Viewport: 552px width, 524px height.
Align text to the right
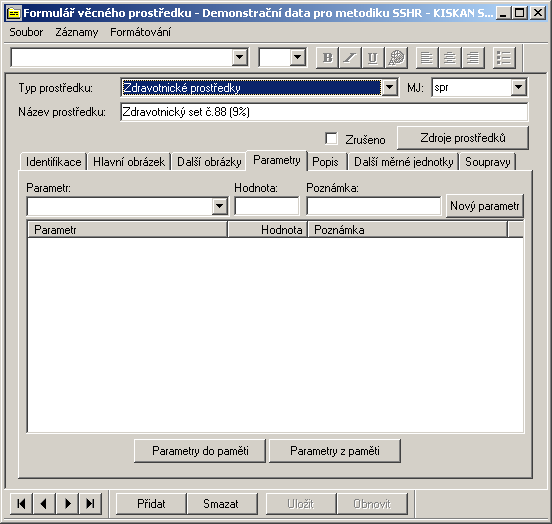pos(473,57)
